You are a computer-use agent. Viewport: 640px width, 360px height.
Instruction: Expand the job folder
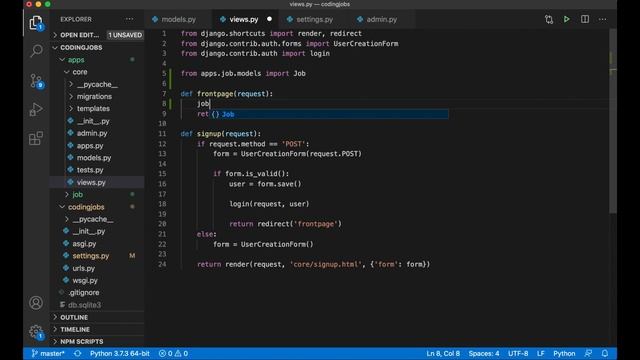(x=78, y=194)
